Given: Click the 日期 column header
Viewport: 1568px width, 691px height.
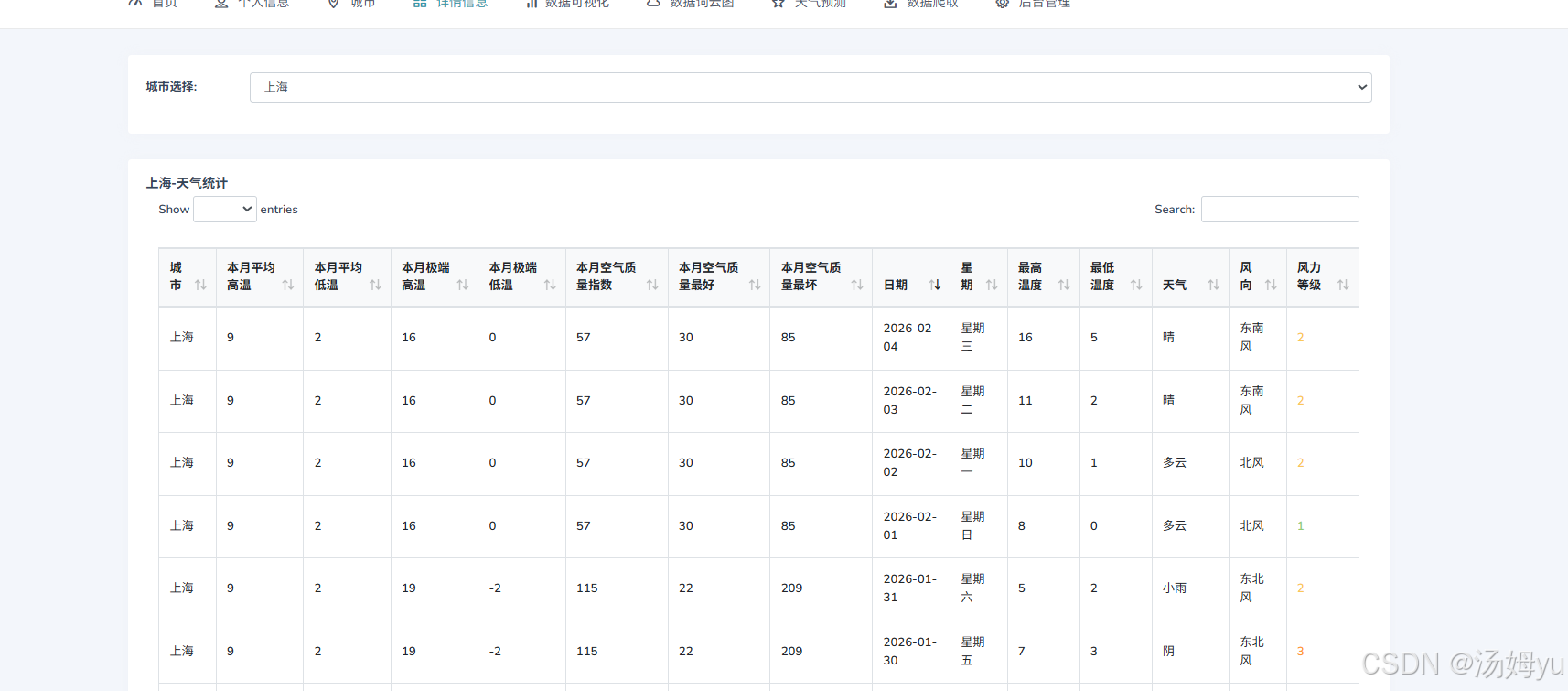Looking at the screenshot, I should (x=911, y=277).
